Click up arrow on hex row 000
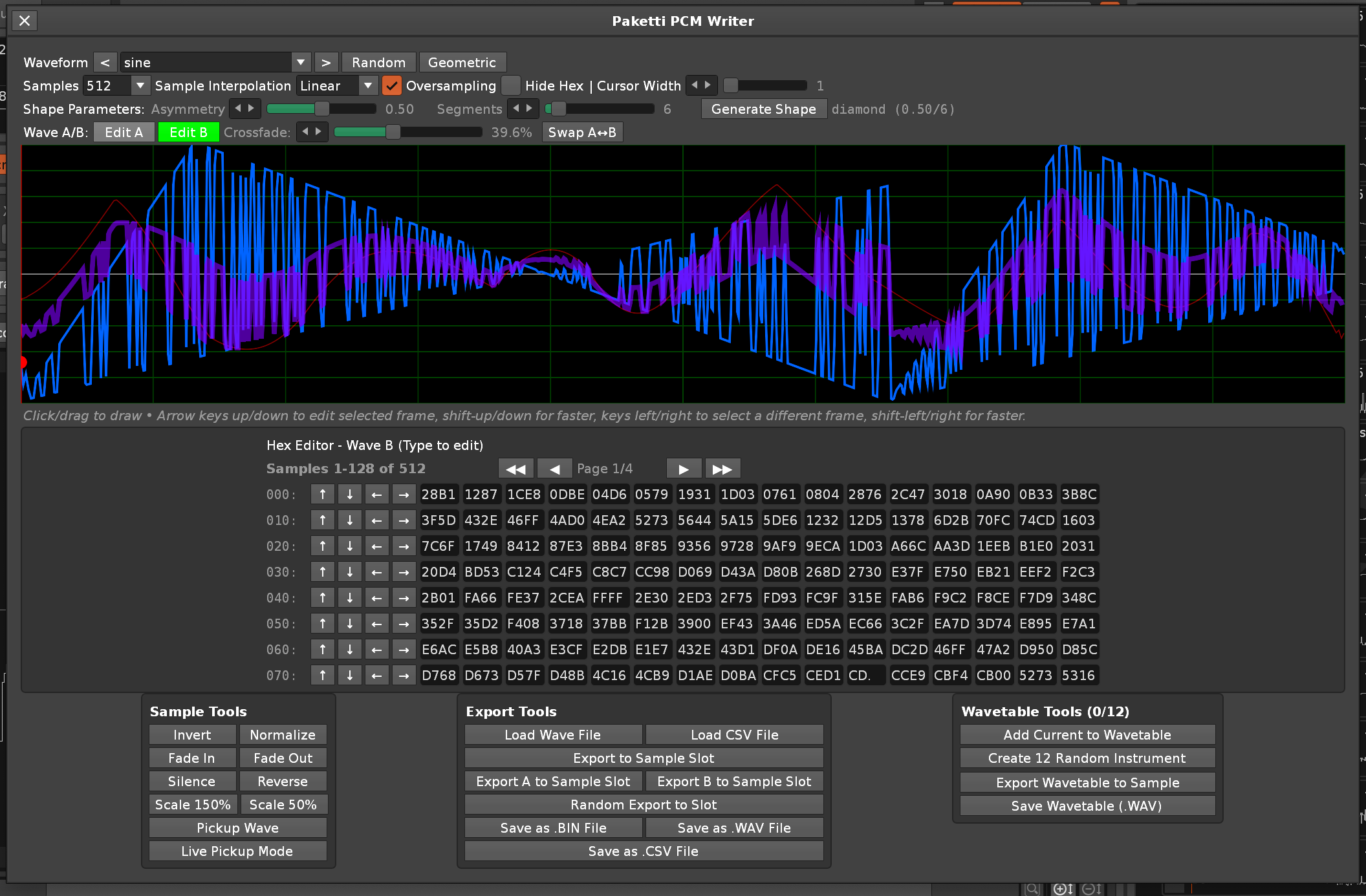 click(322, 495)
